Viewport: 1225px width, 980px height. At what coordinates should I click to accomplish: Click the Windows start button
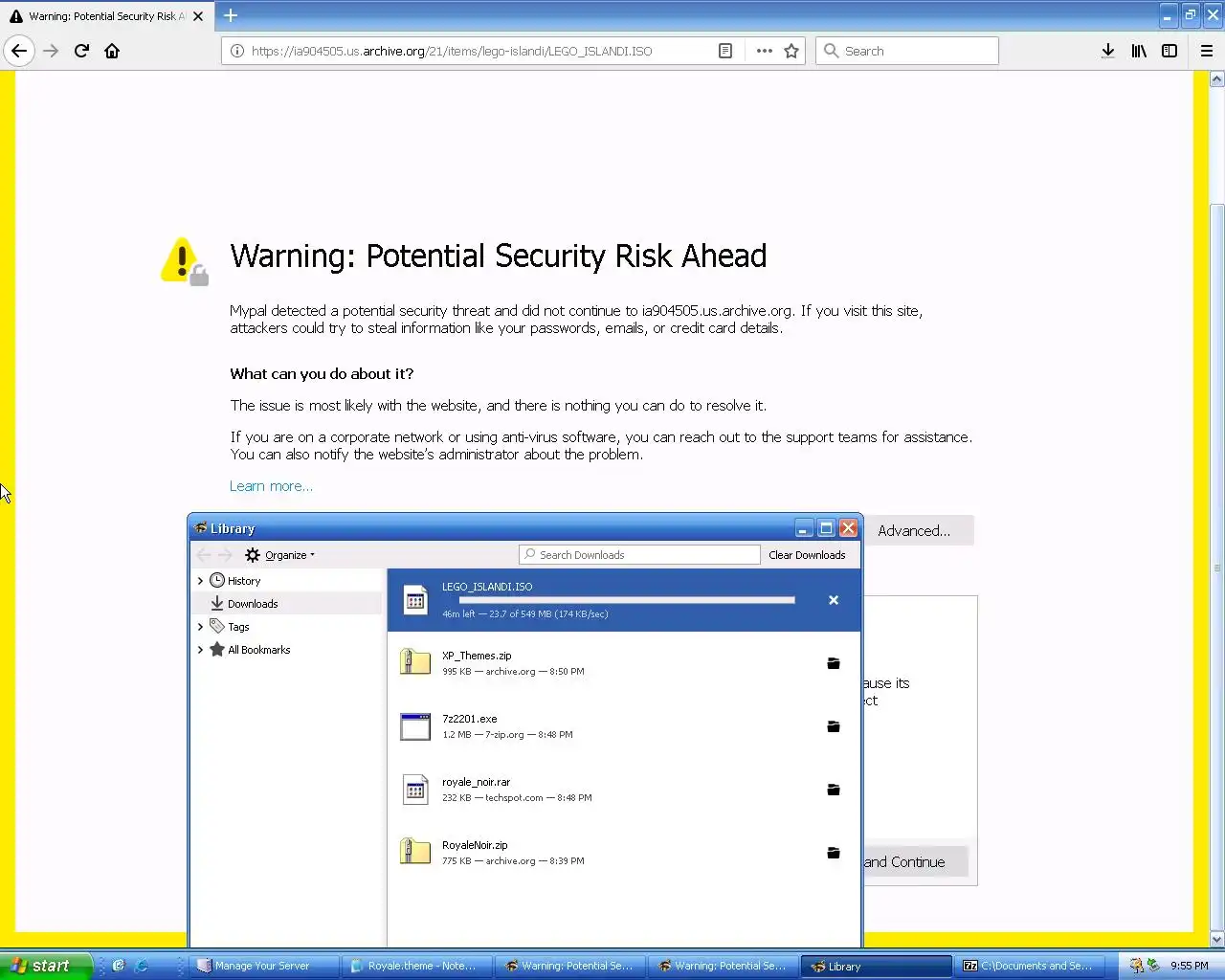(46, 966)
